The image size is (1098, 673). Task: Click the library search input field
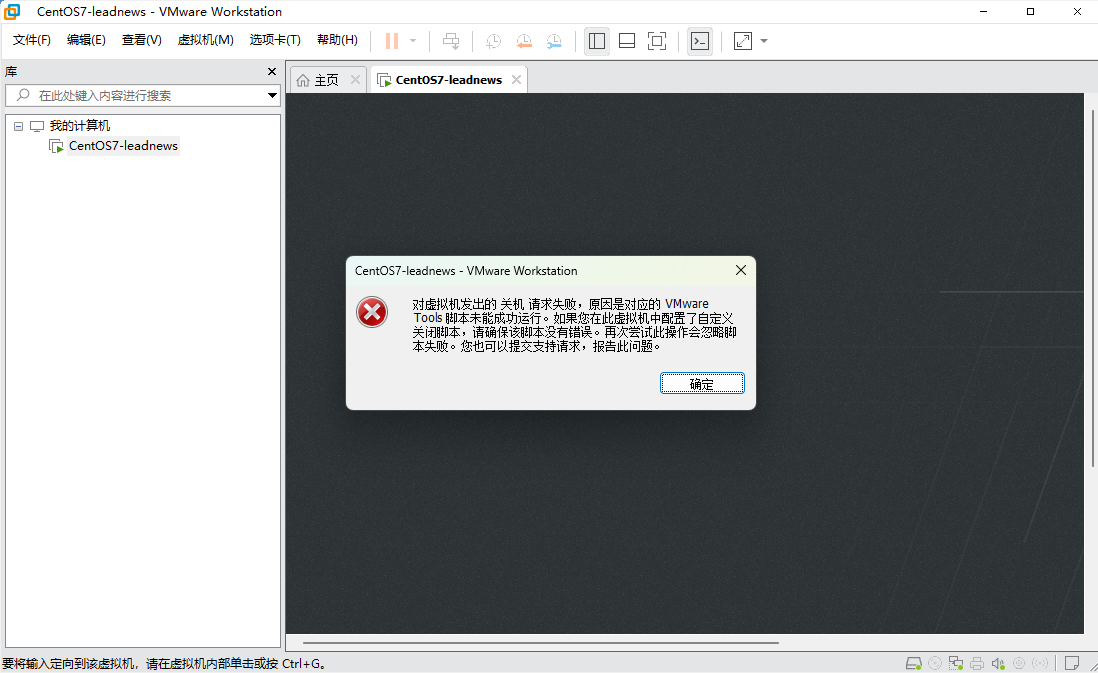click(x=143, y=95)
